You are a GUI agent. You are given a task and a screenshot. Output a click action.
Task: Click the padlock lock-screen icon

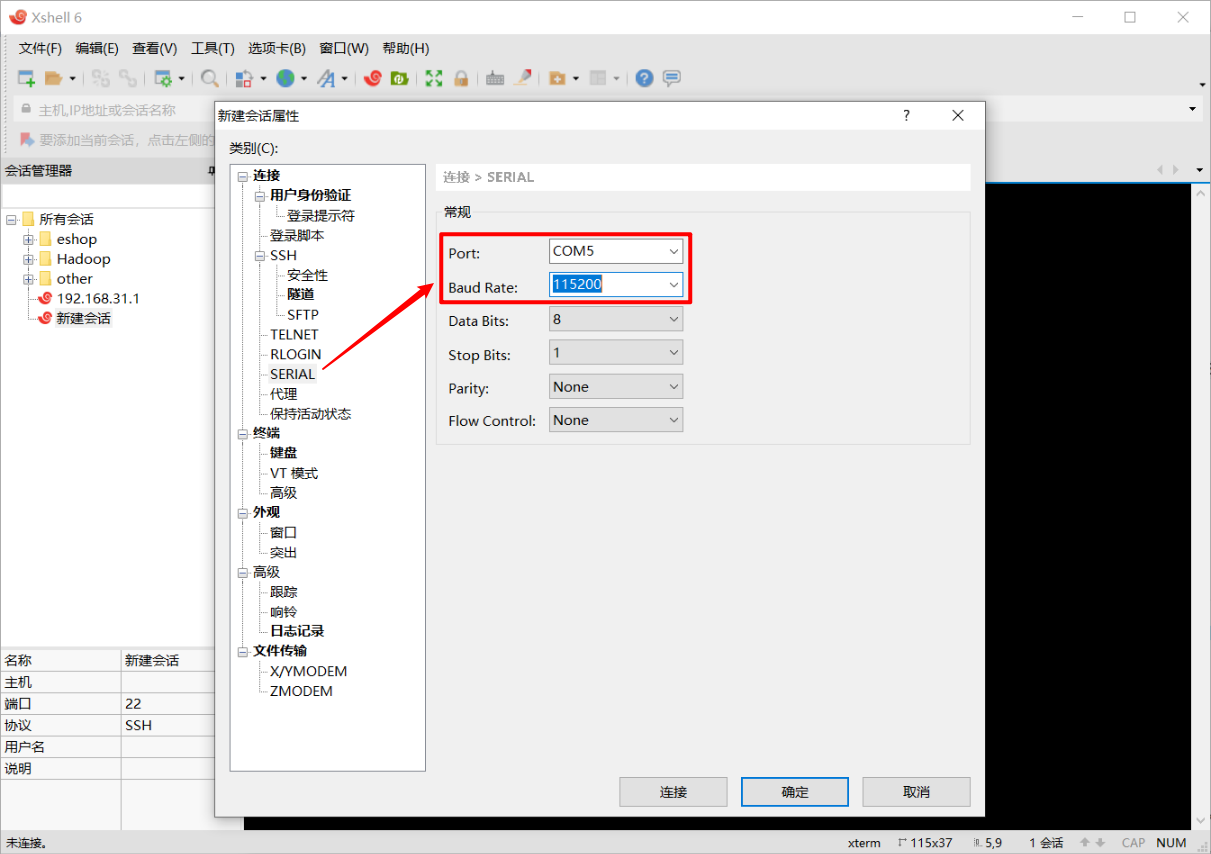tap(461, 78)
